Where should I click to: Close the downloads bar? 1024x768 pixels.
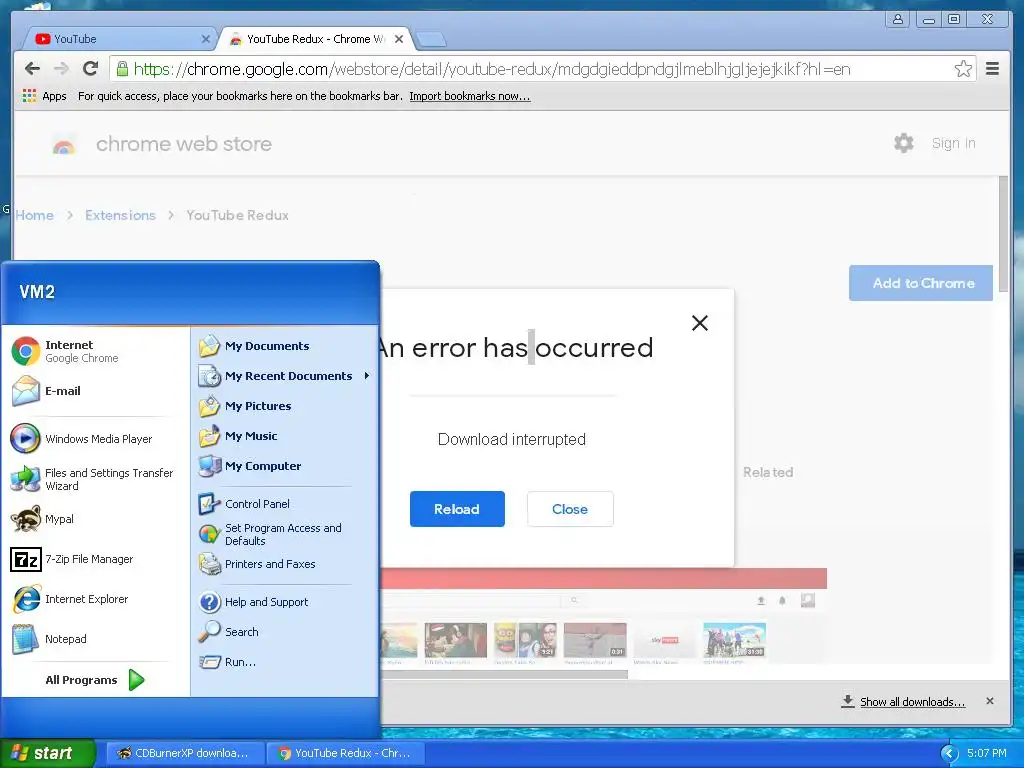click(x=990, y=701)
